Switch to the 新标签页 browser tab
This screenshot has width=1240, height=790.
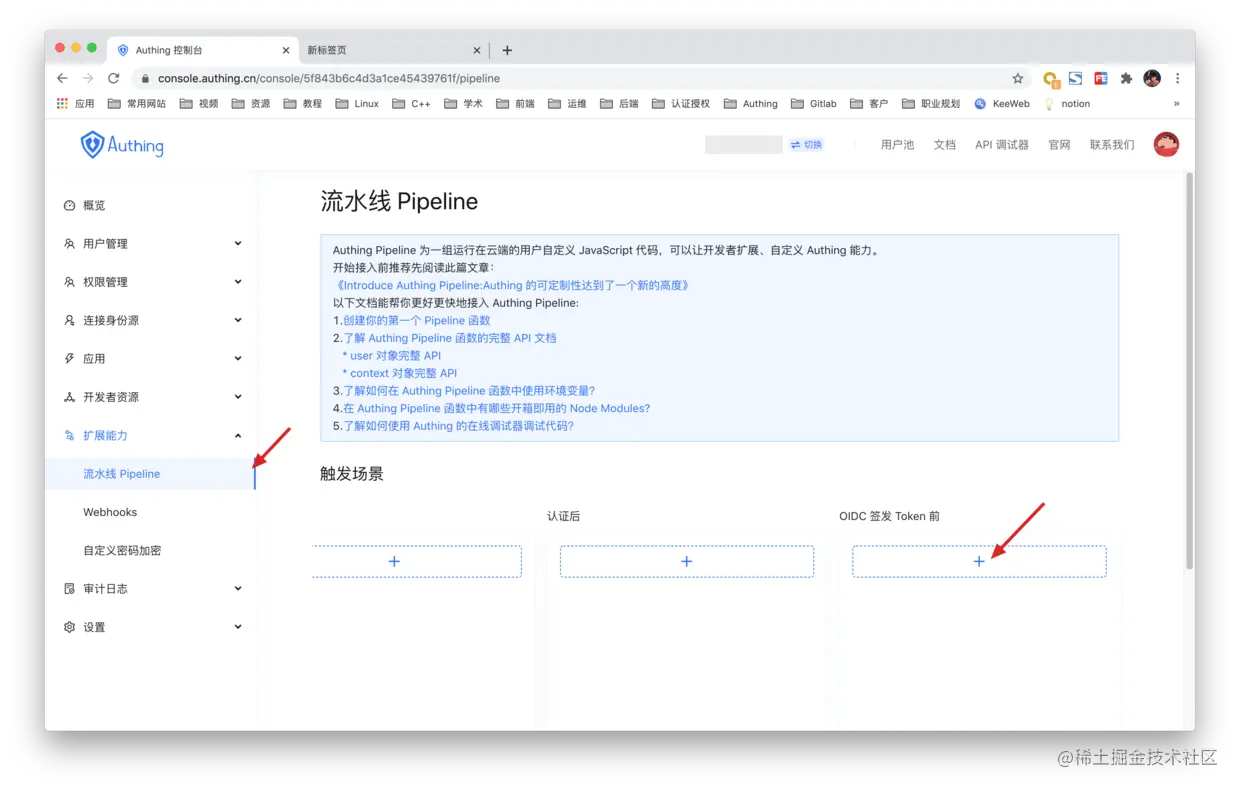pyautogui.click(x=394, y=50)
